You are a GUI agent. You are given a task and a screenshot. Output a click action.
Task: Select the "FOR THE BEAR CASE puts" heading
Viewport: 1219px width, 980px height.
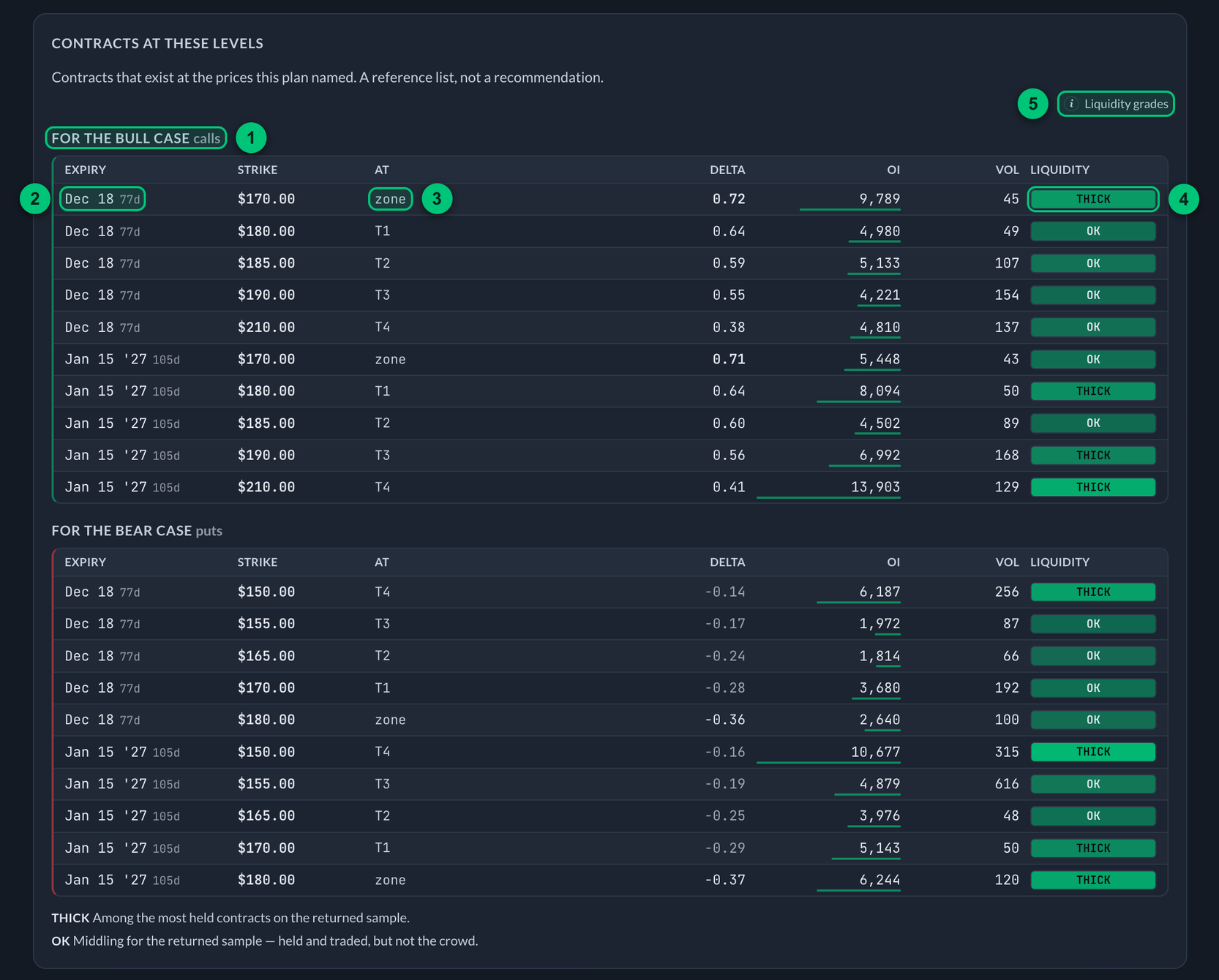pos(137,530)
